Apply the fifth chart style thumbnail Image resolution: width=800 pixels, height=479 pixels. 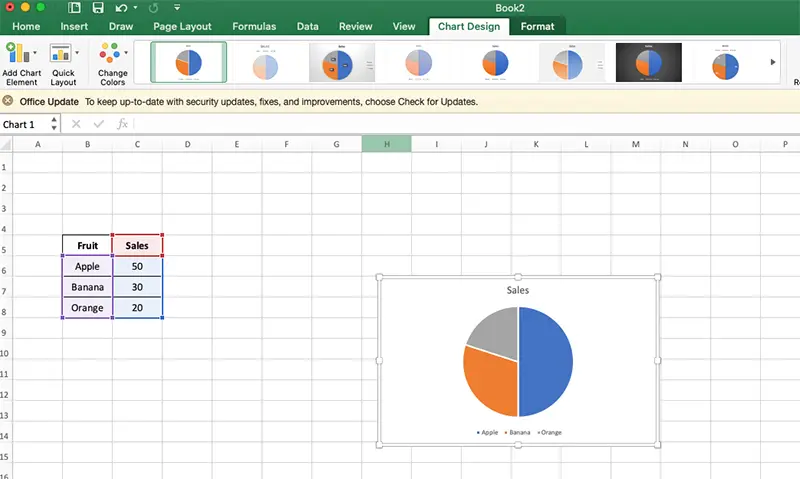click(x=495, y=62)
